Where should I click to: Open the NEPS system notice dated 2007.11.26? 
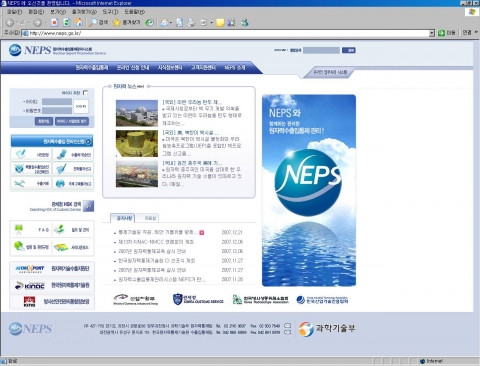[162, 279]
